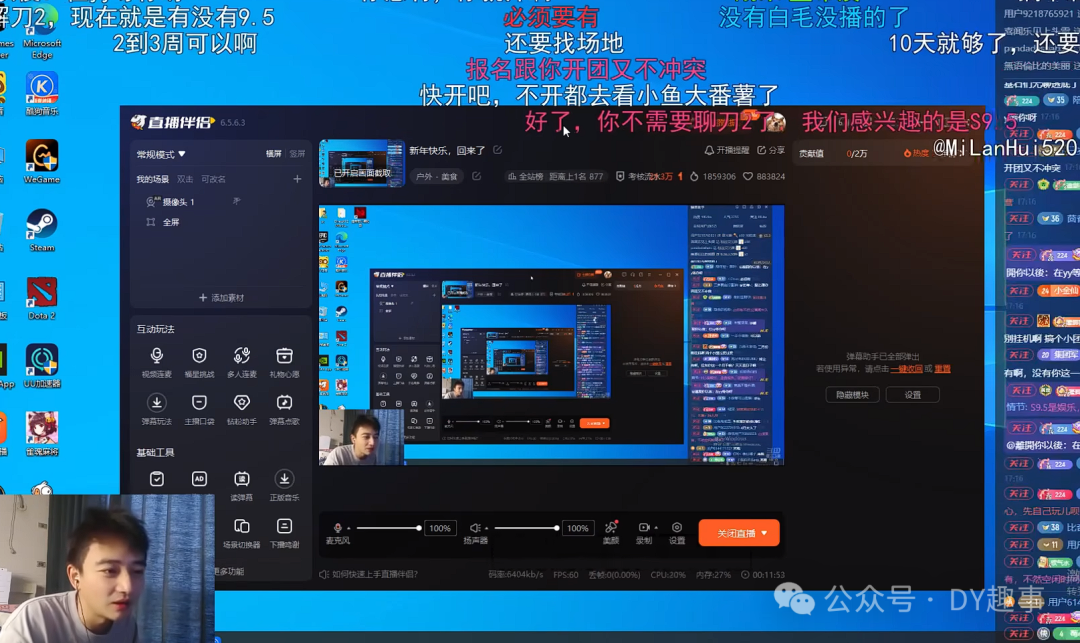1080x643 pixels.
Task: Switch to 竖屏 portrait mode
Action: tap(297, 154)
